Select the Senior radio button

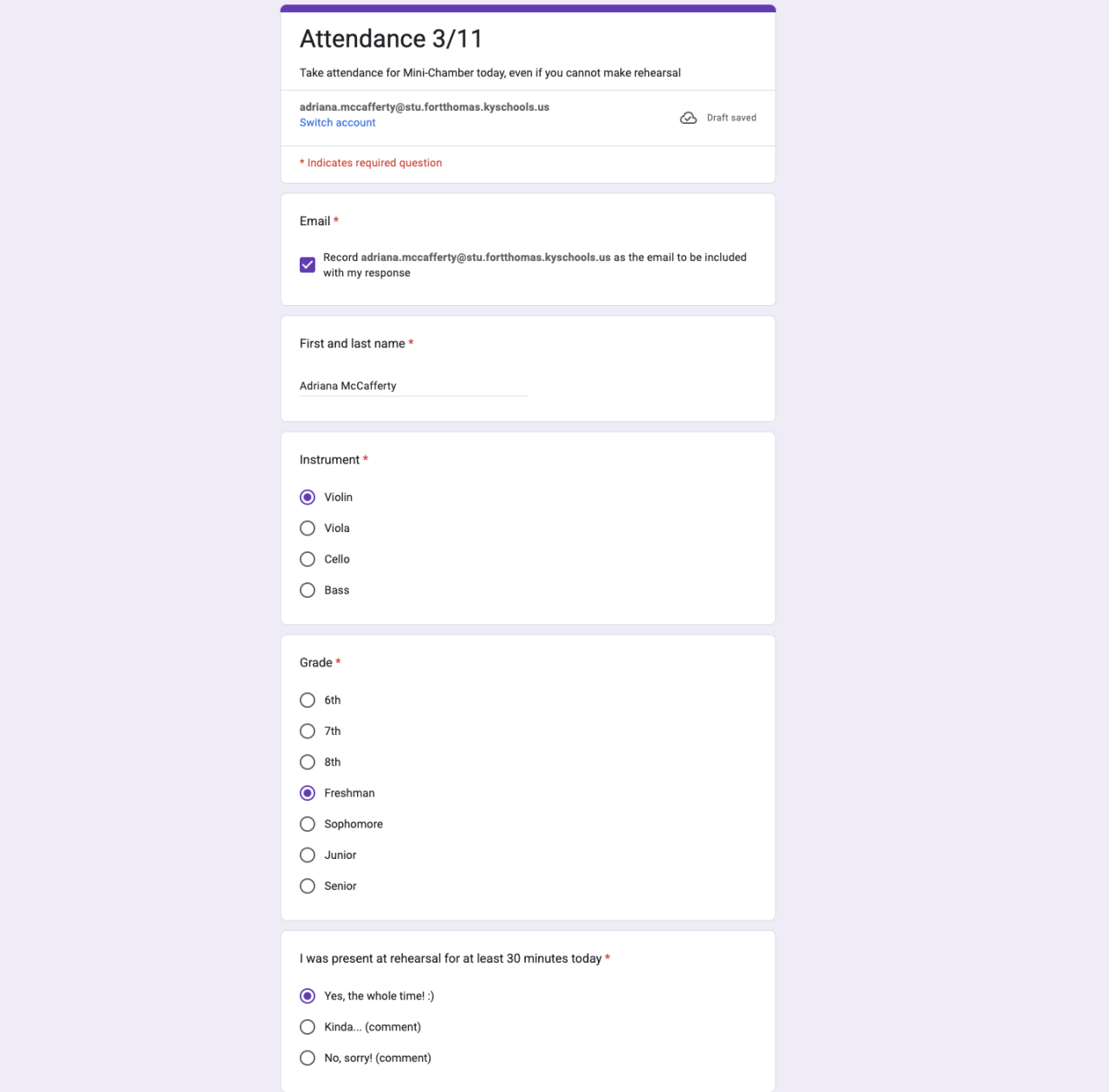pyautogui.click(x=308, y=887)
